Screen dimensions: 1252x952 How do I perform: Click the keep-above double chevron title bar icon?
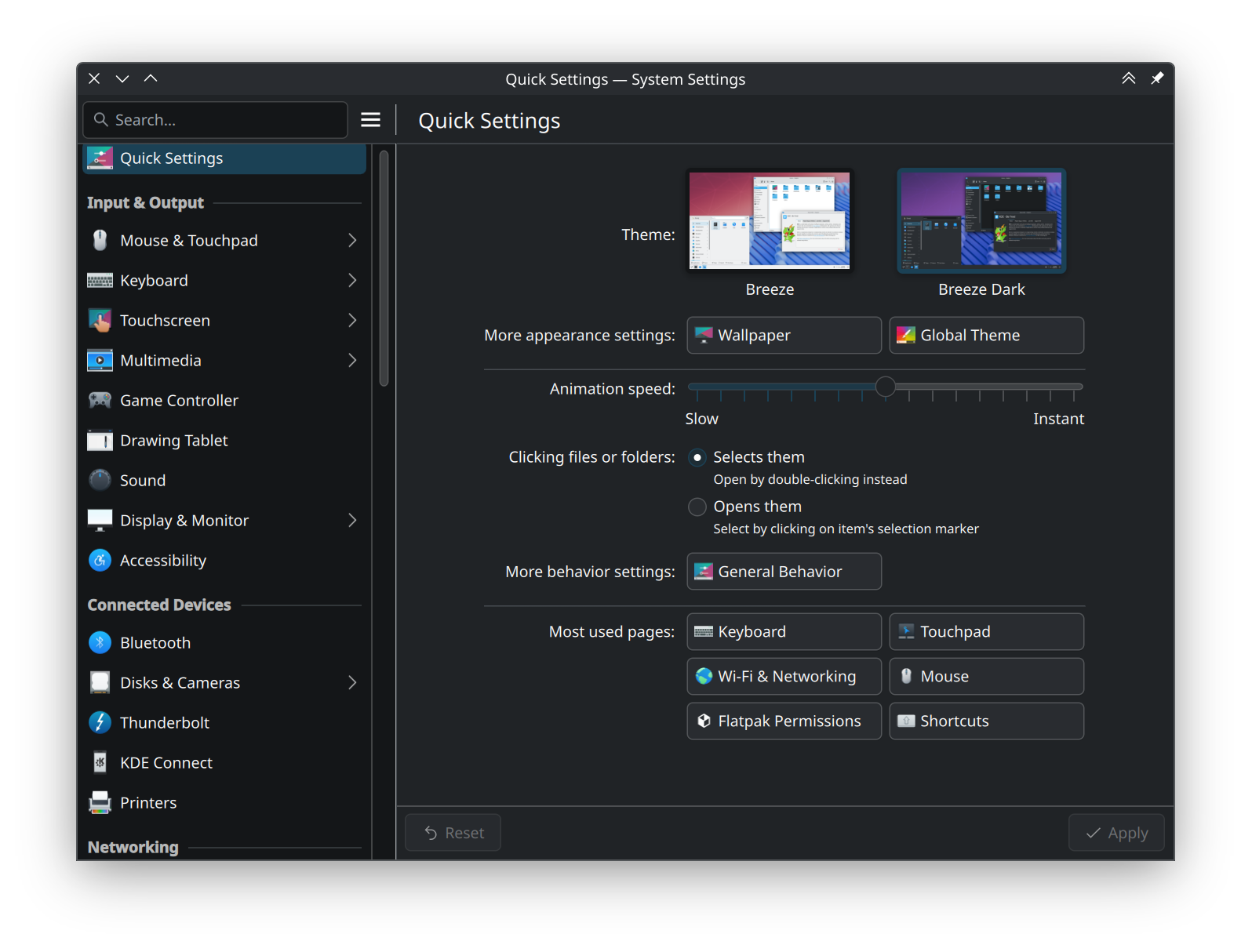(1129, 78)
